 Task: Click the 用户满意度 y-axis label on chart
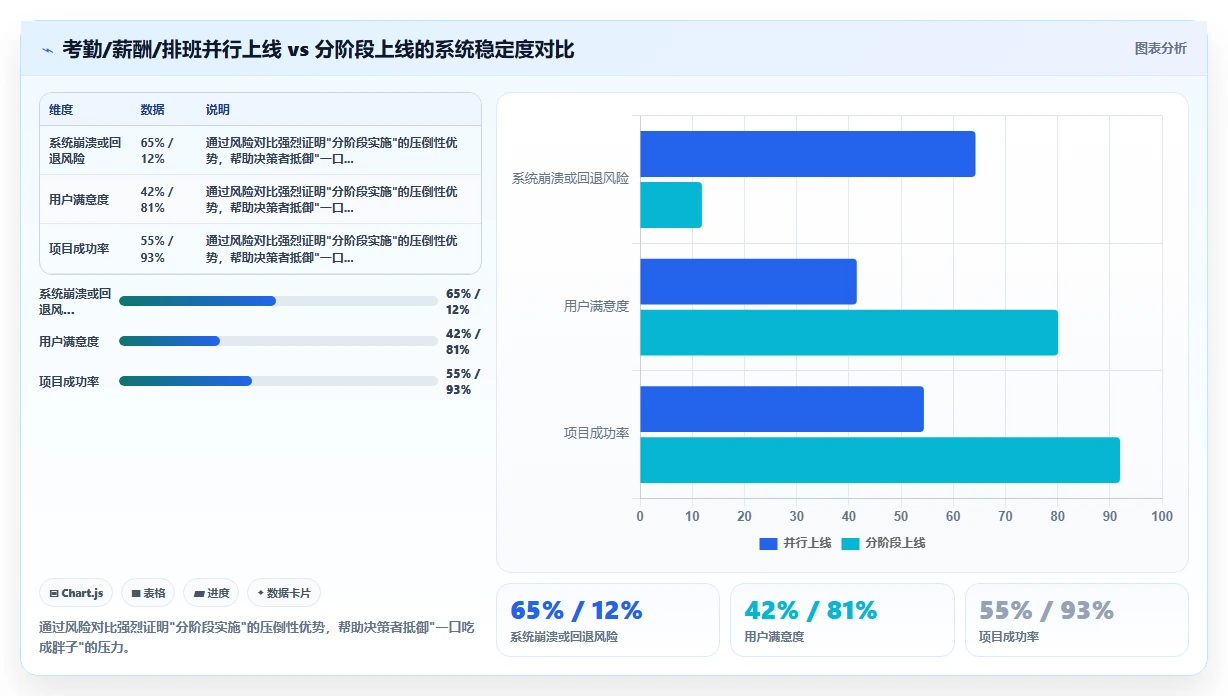pos(596,307)
